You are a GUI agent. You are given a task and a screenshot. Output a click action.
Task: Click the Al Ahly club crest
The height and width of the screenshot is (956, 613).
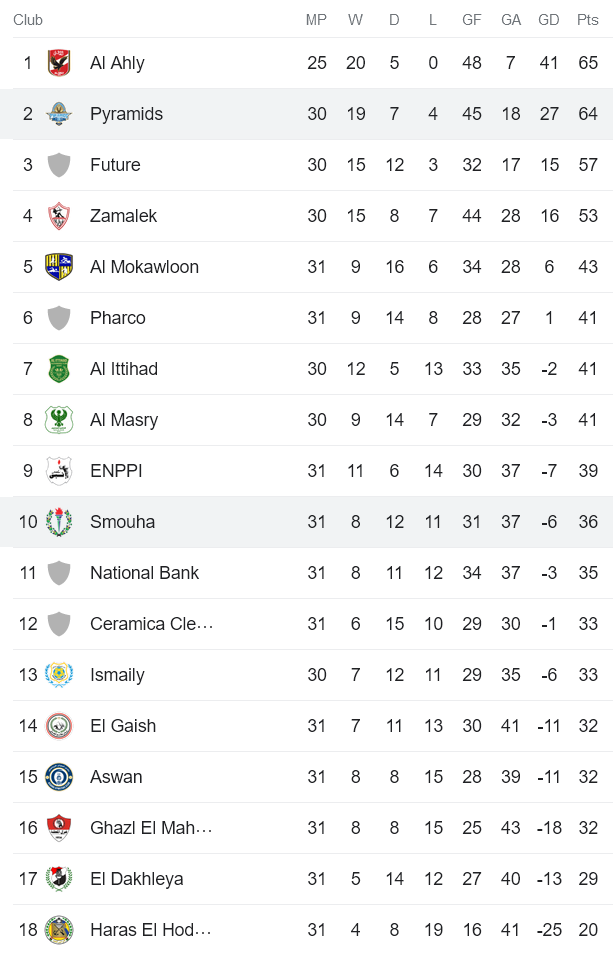pos(59,63)
